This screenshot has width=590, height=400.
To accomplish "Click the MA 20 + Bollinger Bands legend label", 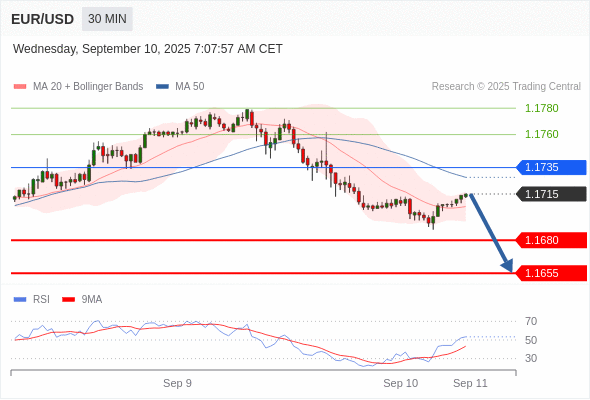I will point(88,87).
